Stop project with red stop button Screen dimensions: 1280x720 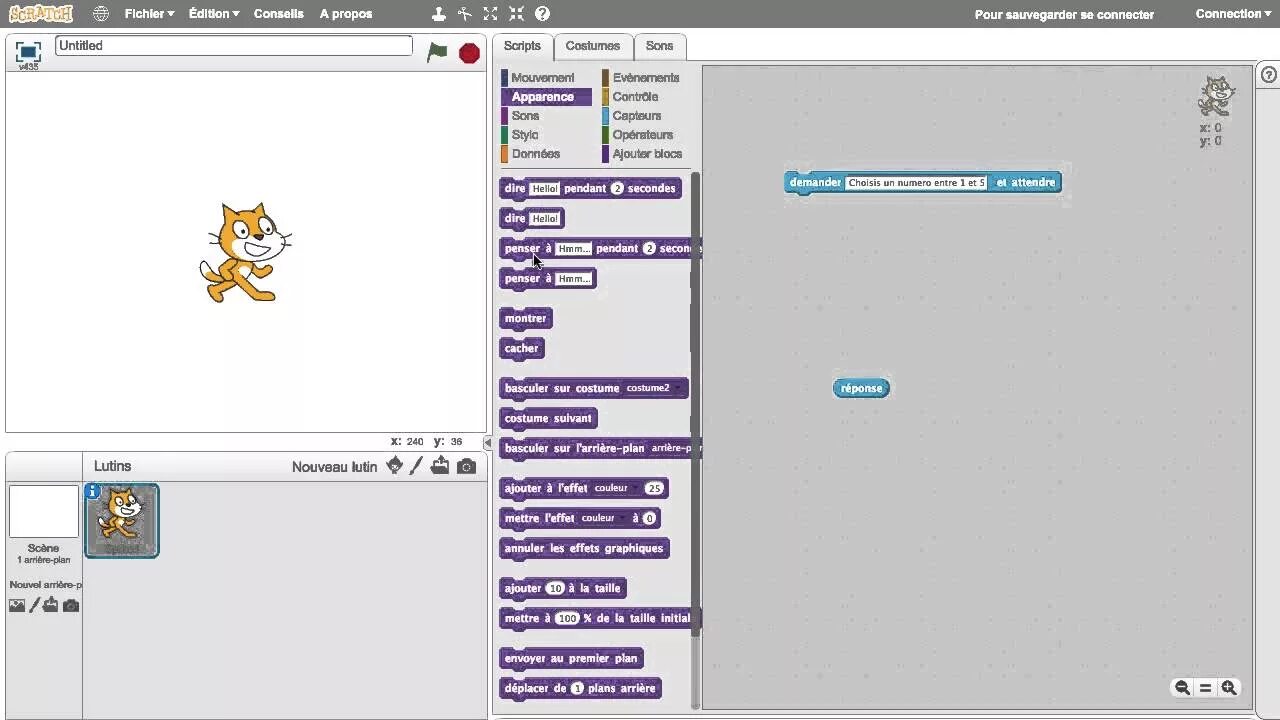click(x=469, y=53)
